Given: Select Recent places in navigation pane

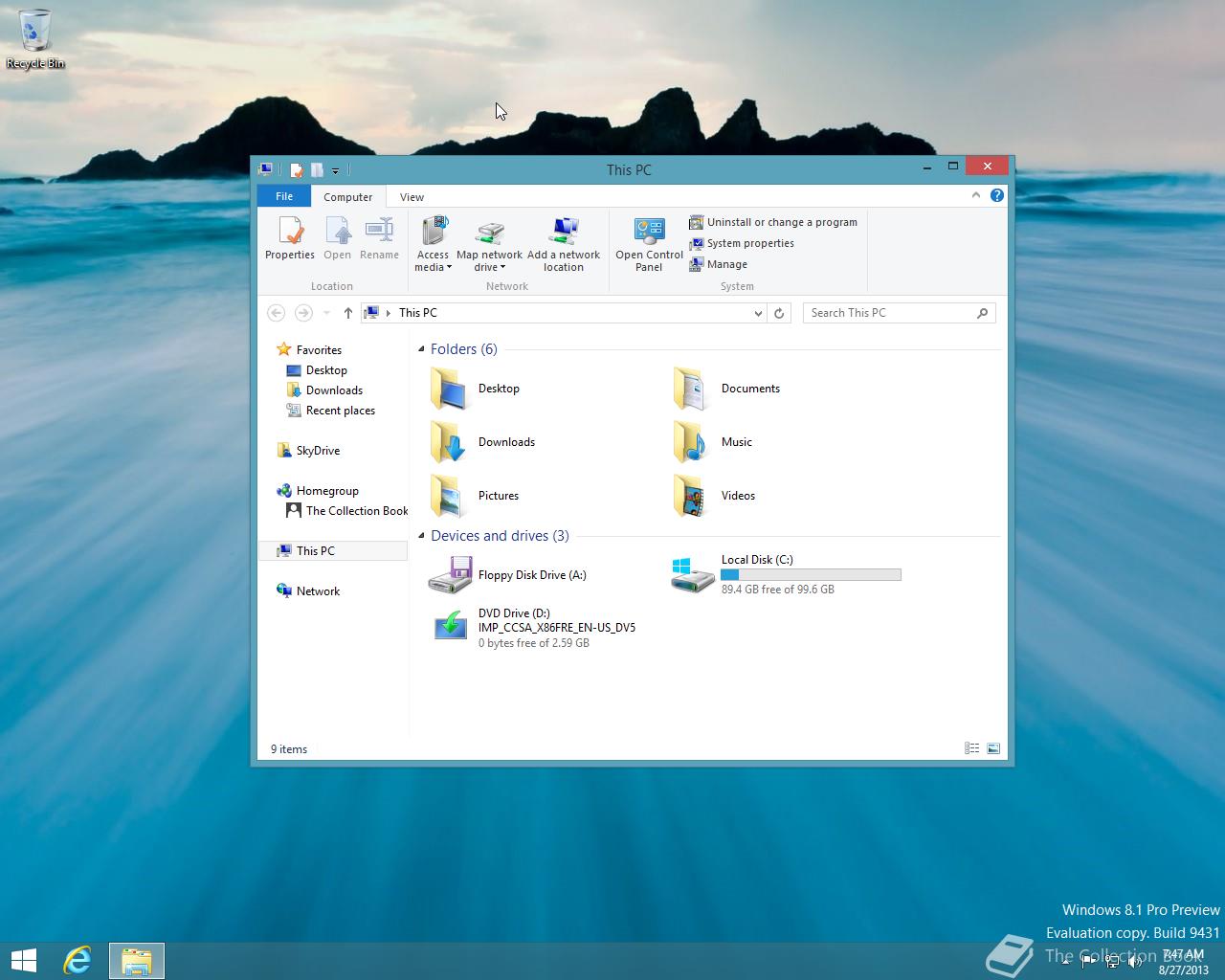Looking at the screenshot, I should (x=340, y=411).
